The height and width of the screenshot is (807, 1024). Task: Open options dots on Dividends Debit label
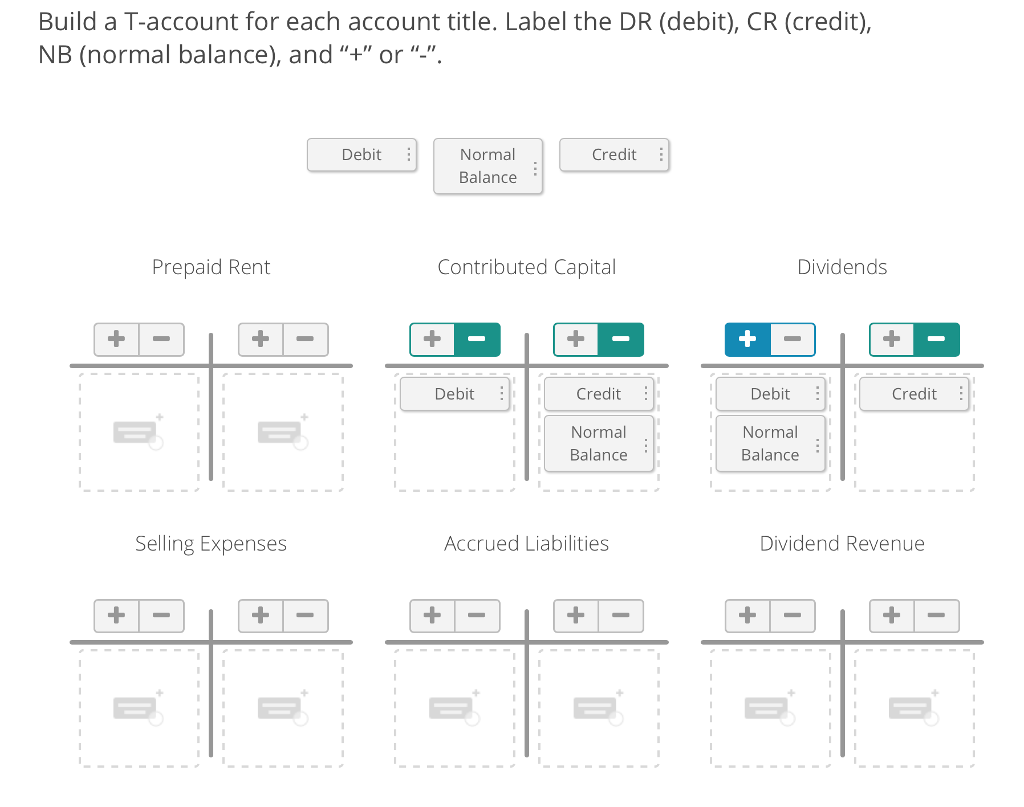coord(817,393)
